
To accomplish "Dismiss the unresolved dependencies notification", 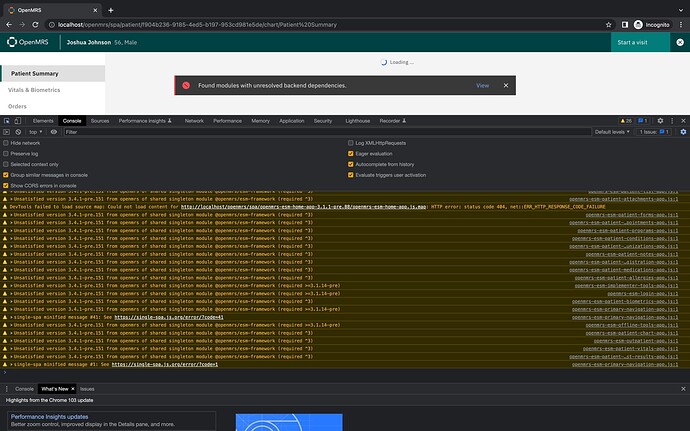I will (506, 85).
